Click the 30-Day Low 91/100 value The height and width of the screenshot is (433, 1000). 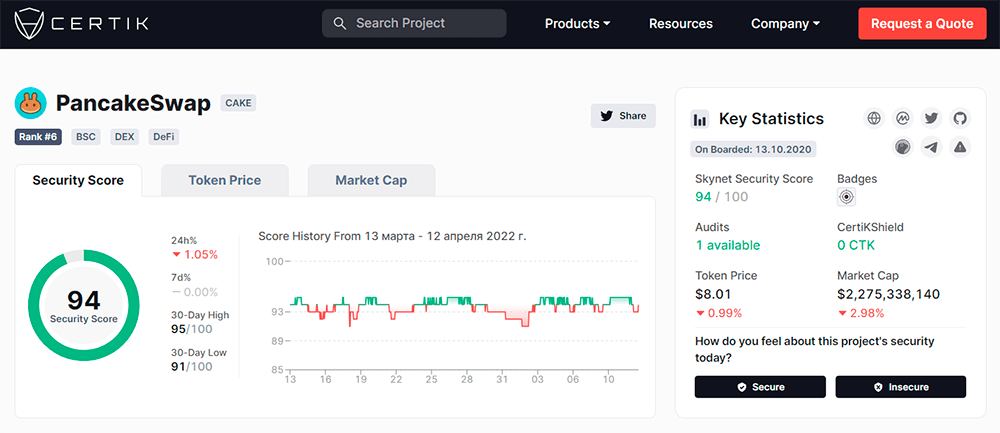click(x=191, y=367)
